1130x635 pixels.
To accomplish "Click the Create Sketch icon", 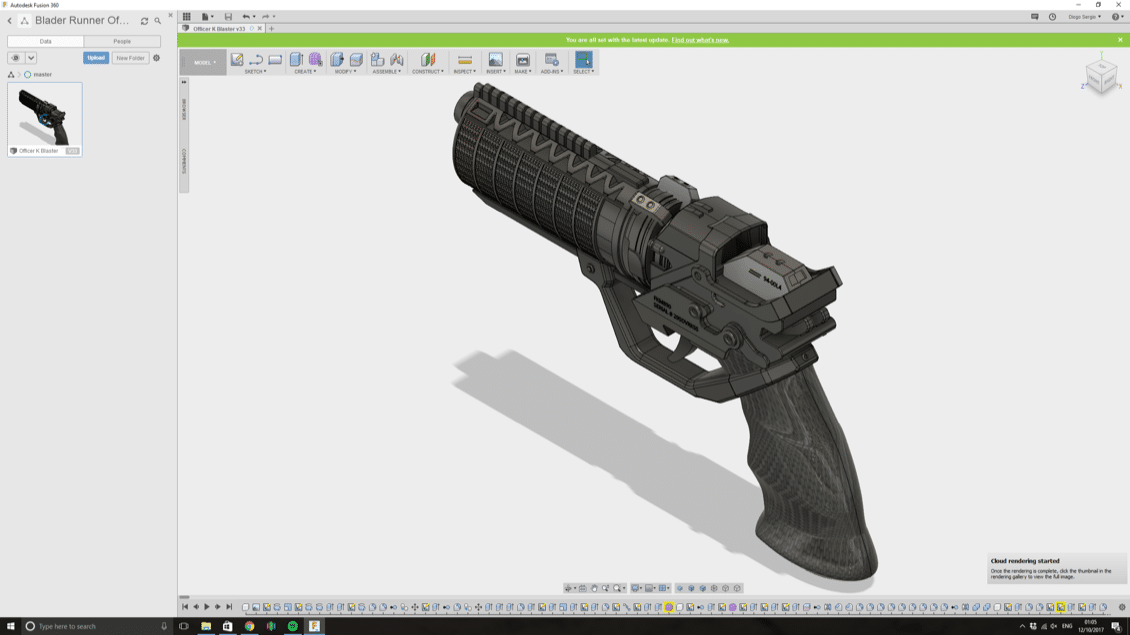I will [x=237, y=60].
